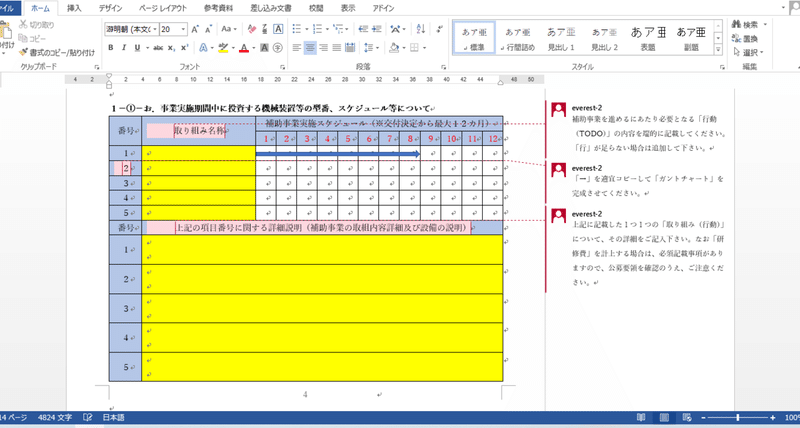Image resolution: width=800 pixels, height=428 pixels.
Task: Open the ホーム tab
Action: point(40,8)
